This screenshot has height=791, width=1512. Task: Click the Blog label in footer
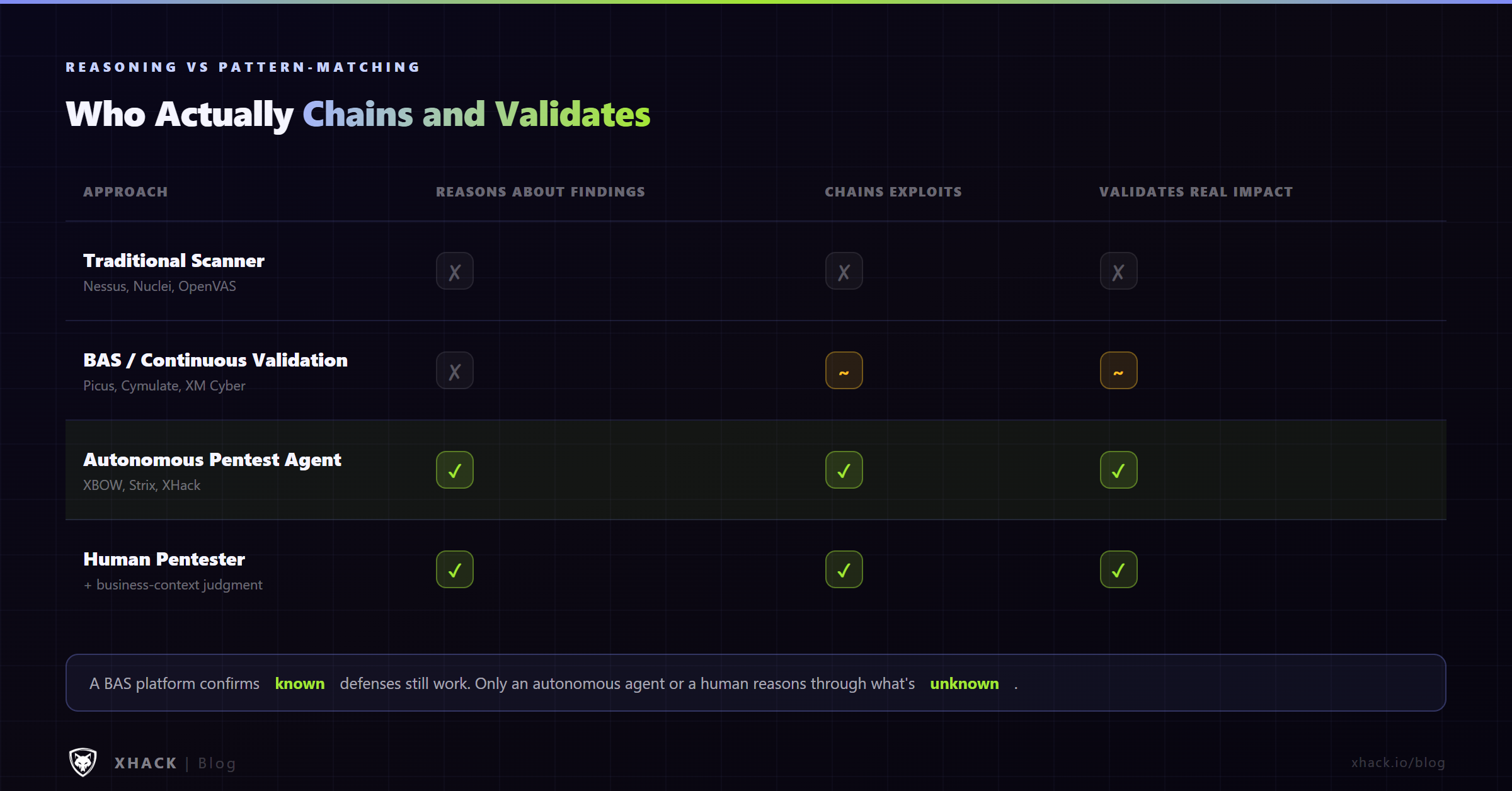pyautogui.click(x=217, y=763)
